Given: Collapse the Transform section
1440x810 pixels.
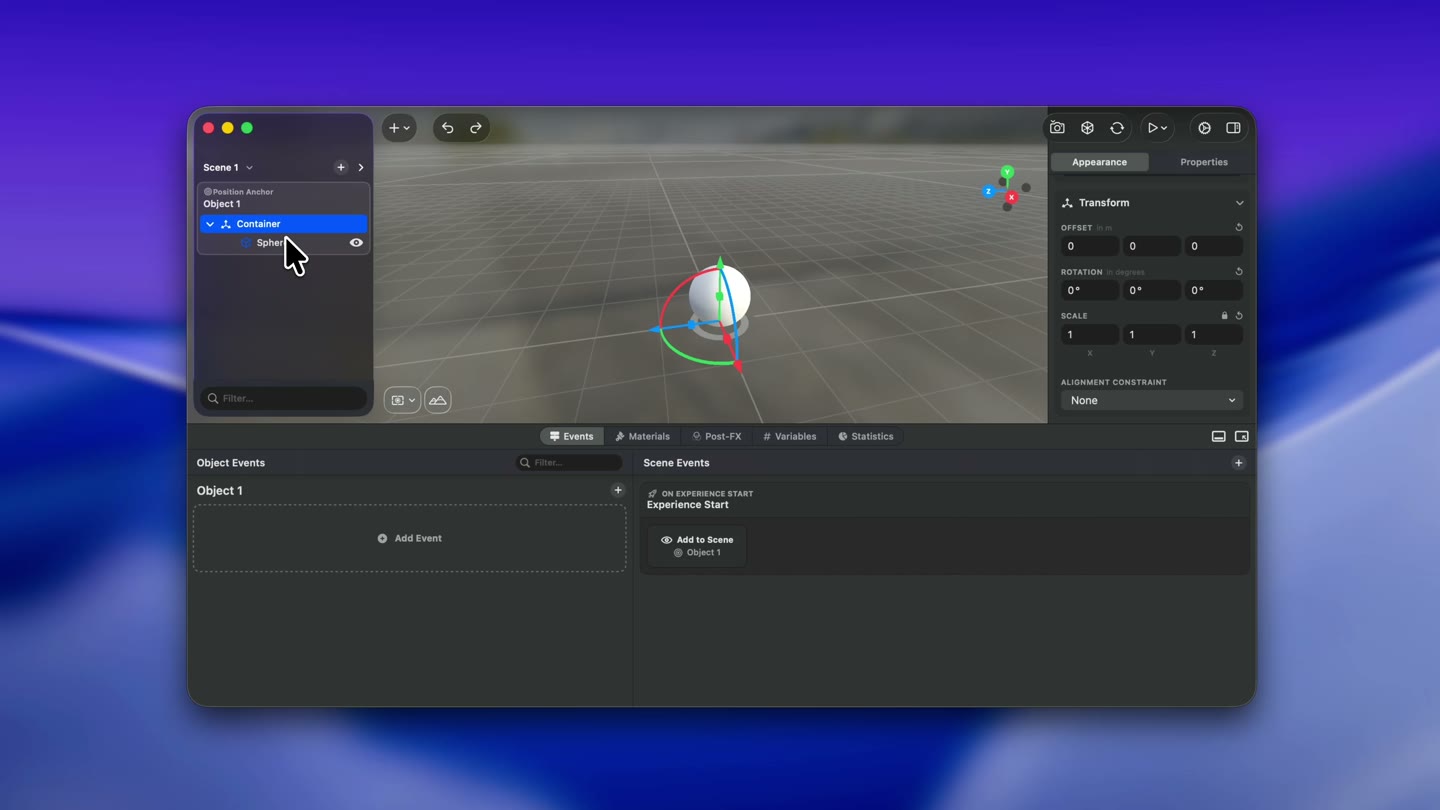Looking at the screenshot, I should tap(1240, 203).
